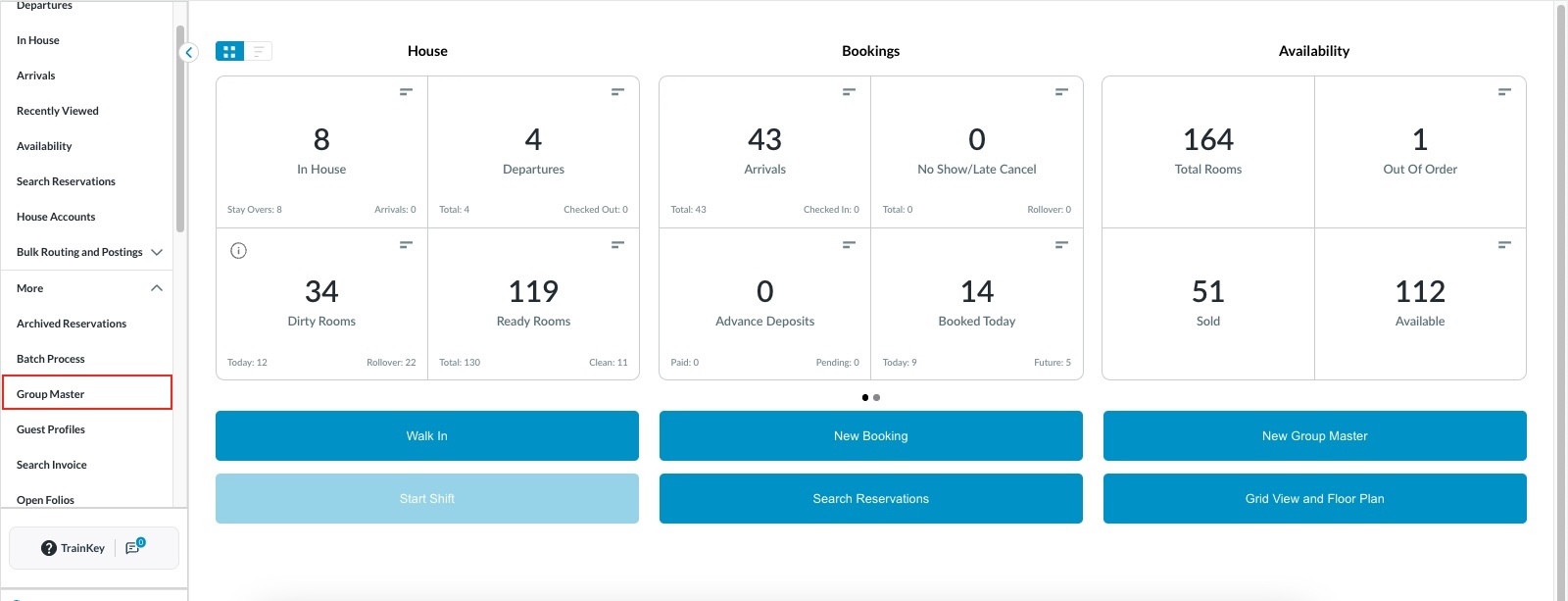The width and height of the screenshot is (1568, 601).
Task: Open the Ready Rooms tile menu icon
Action: [x=617, y=245]
